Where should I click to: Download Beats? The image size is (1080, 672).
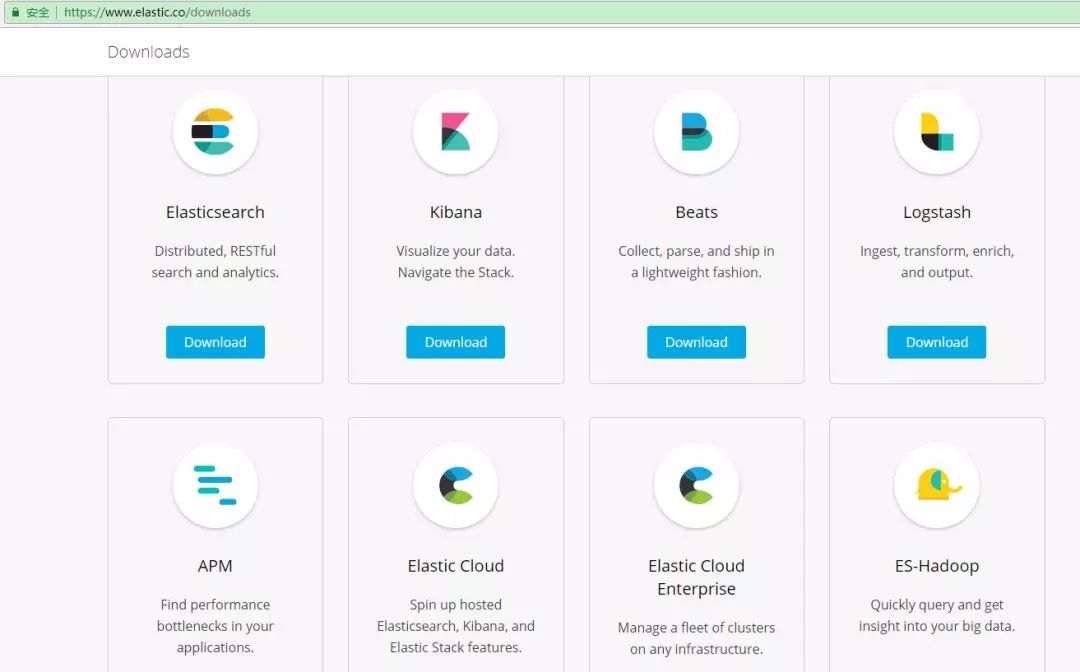[x=696, y=342]
